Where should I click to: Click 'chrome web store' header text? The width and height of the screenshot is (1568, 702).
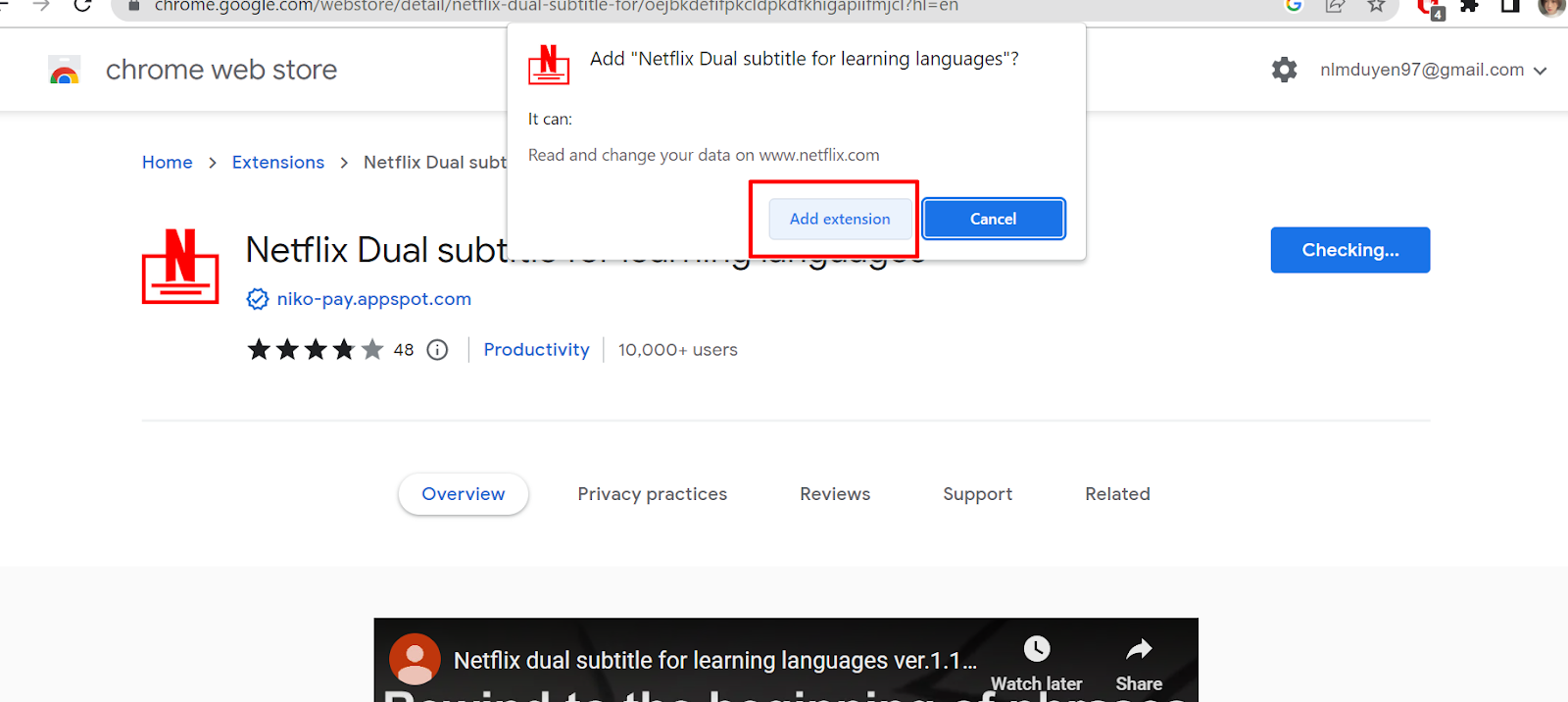(221, 70)
